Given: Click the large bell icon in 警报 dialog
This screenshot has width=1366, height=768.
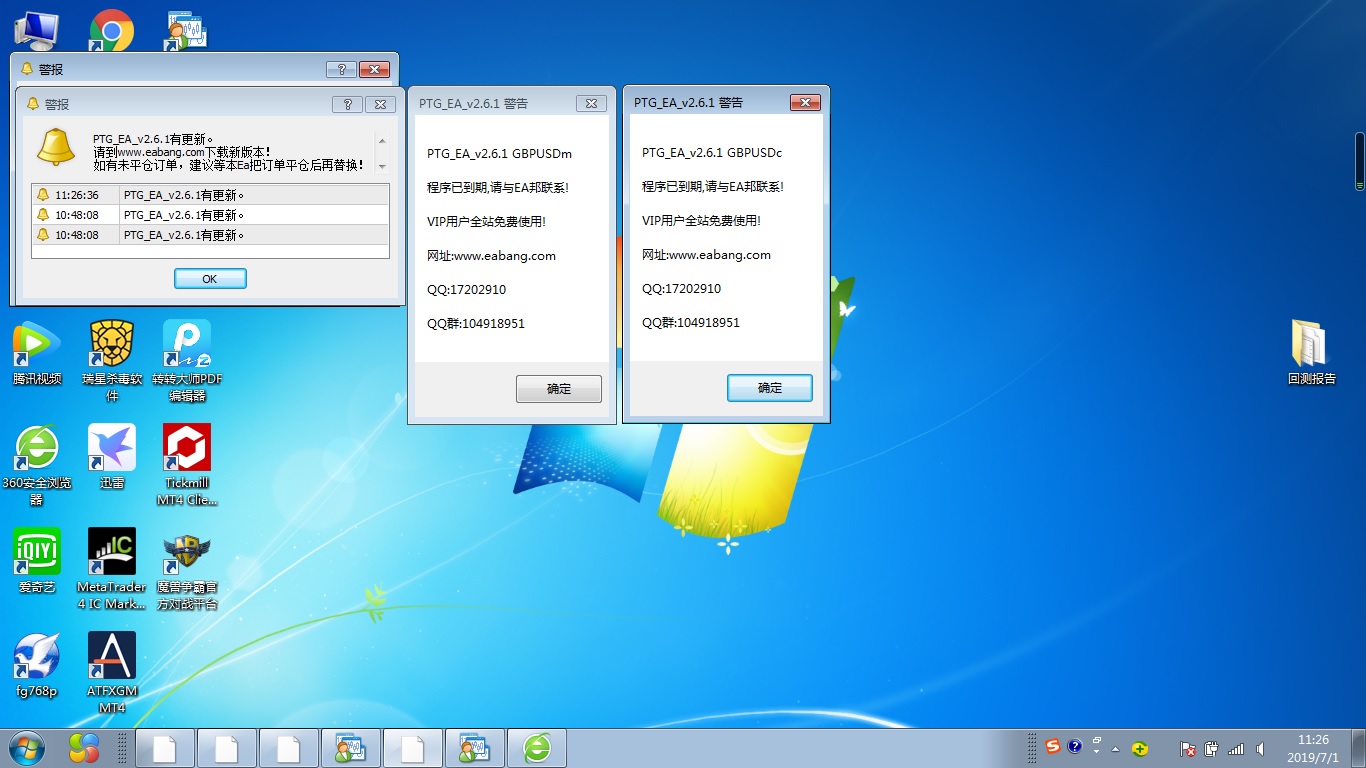Looking at the screenshot, I should (x=55, y=148).
